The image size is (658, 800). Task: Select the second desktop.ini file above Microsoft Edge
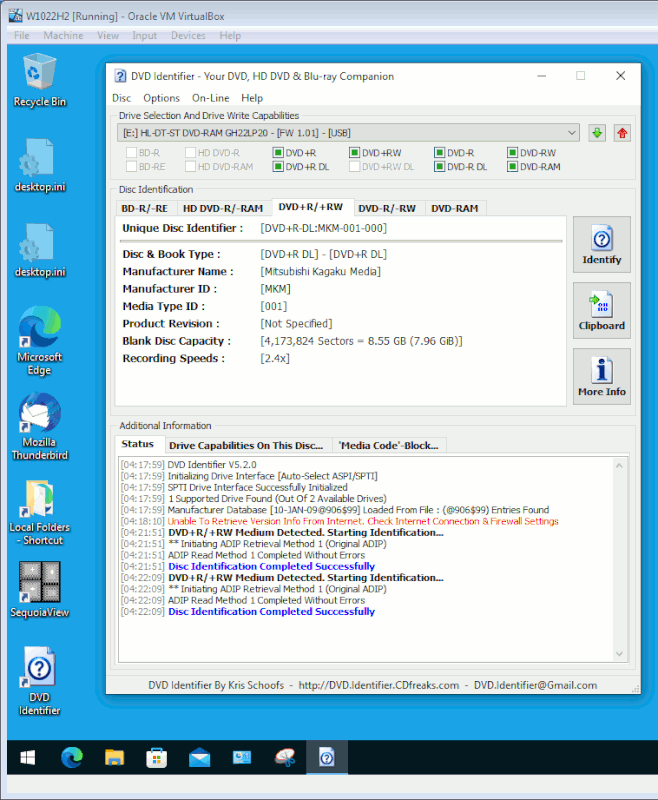tap(40, 251)
